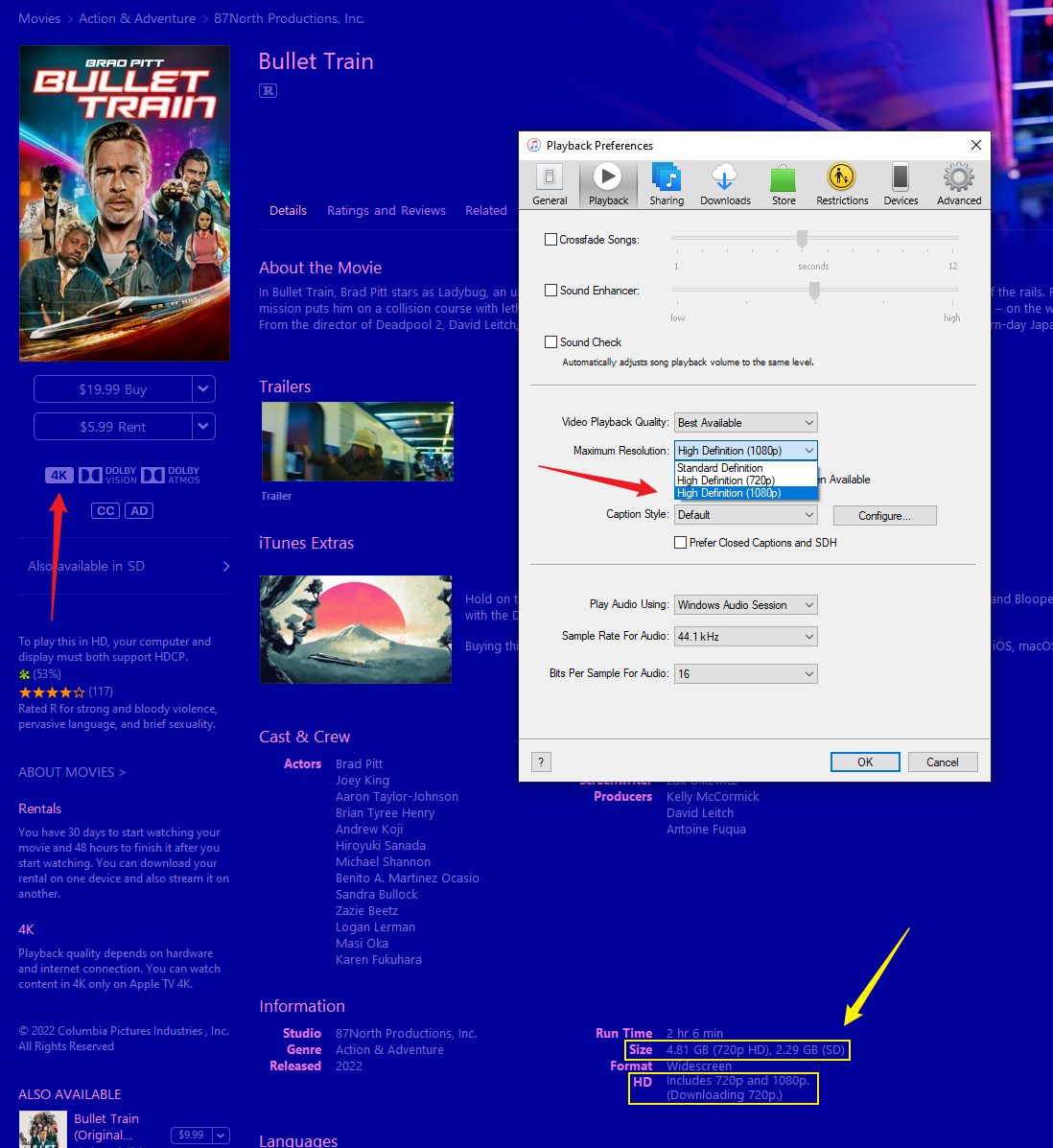Viewport: 1053px width, 1148px height.
Task: Open the Movies breadcrumb link
Action: (x=39, y=18)
